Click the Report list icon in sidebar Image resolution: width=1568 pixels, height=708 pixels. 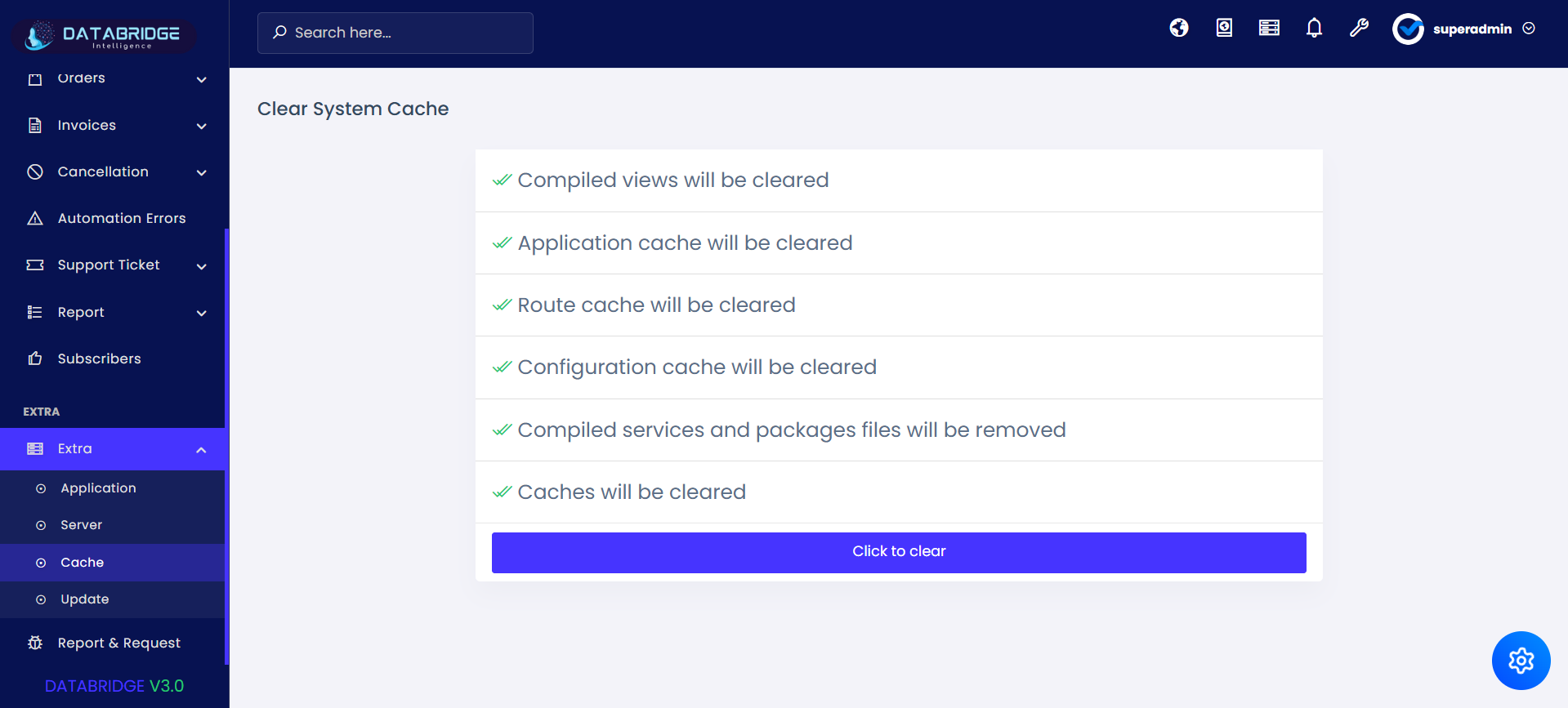point(35,312)
